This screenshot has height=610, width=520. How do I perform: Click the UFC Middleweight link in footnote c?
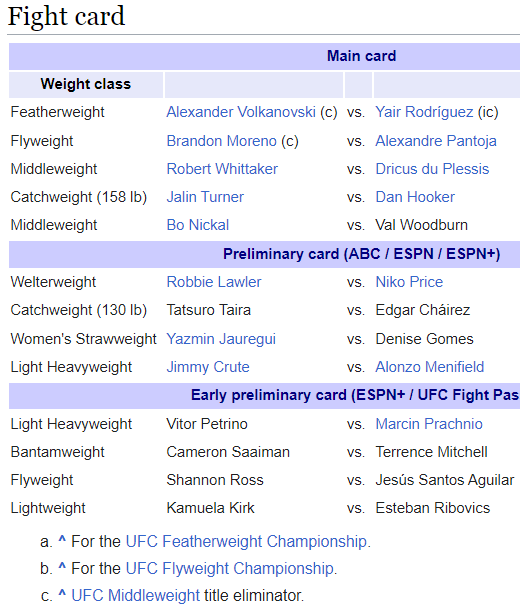pyautogui.click(x=135, y=596)
